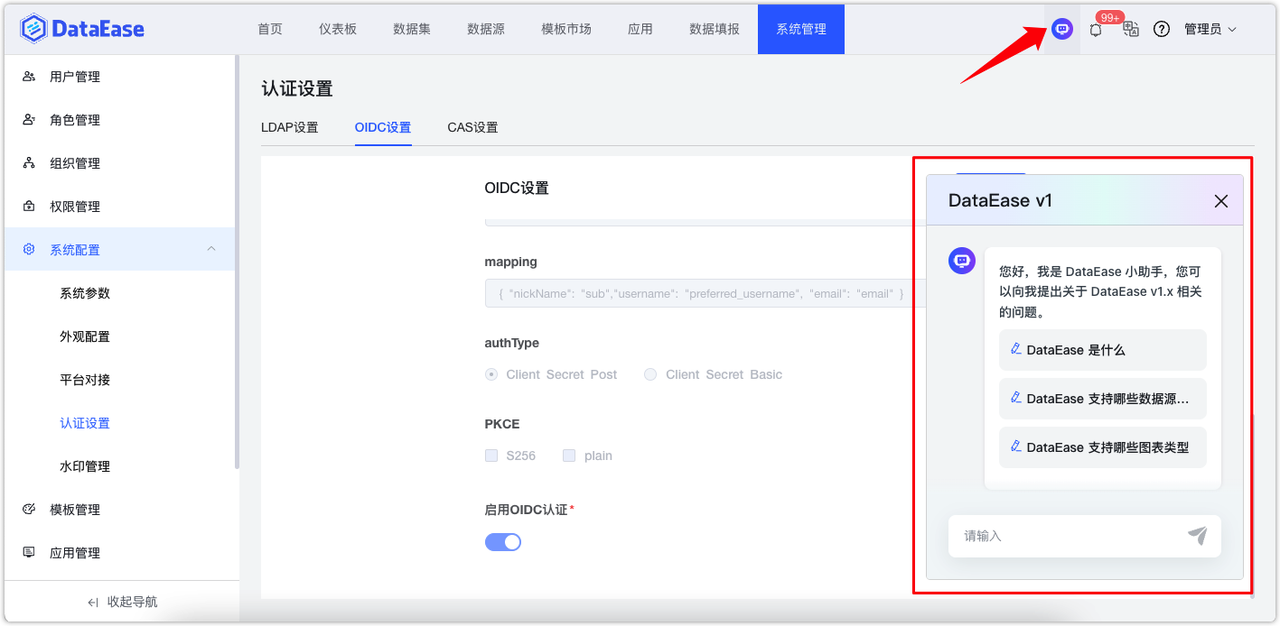Click the 组织管理 sidebar icon
This screenshot has width=1280, height=626.
[x=29, y=163]
